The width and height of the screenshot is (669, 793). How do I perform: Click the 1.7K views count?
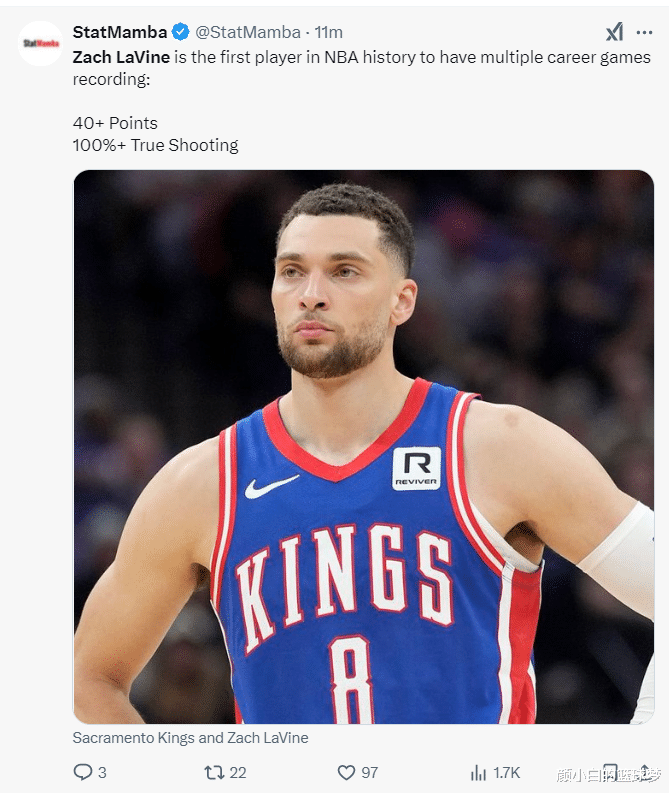coord(506,772)
